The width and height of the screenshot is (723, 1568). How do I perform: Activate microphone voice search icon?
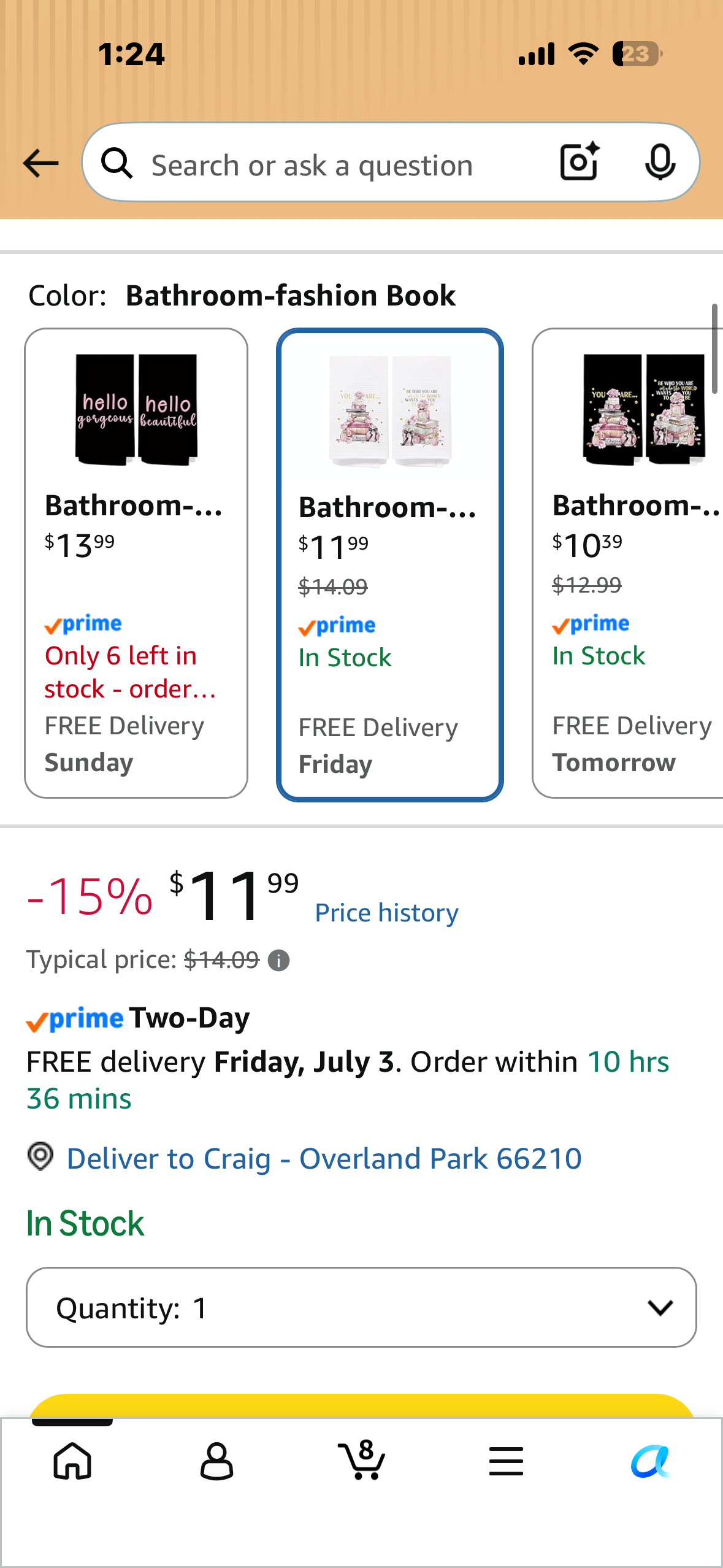pyautogui.click(x=660, y=163)
